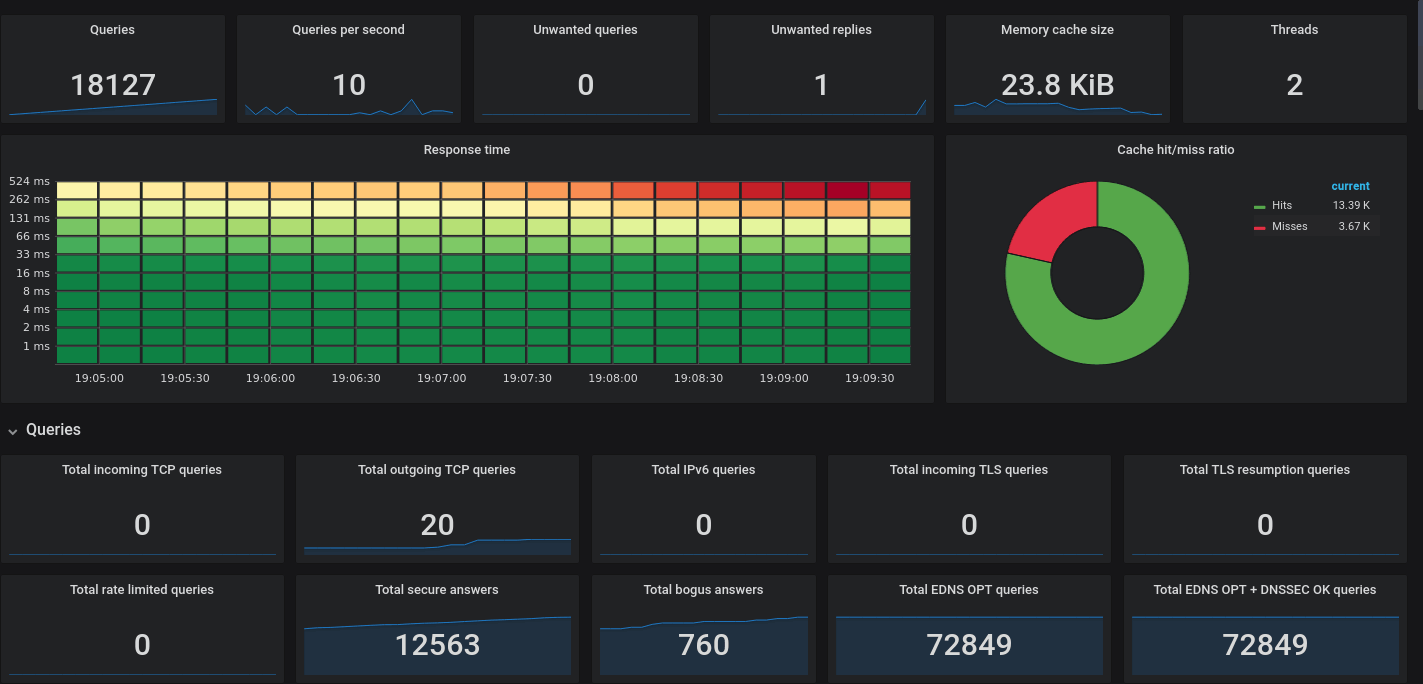
Task: Click the 12563 secure answers value
Action: click(437, 645)
